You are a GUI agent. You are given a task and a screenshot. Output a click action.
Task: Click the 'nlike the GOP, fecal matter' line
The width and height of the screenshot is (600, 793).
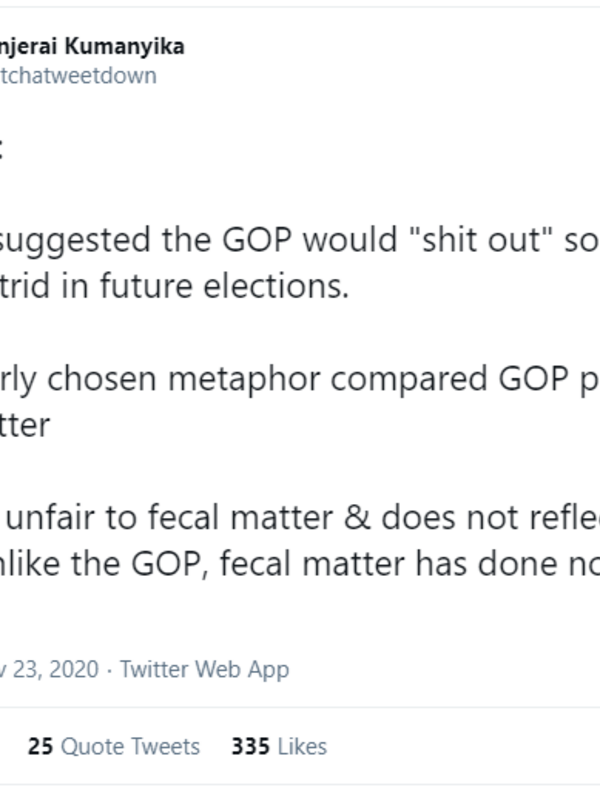[200, 563]
